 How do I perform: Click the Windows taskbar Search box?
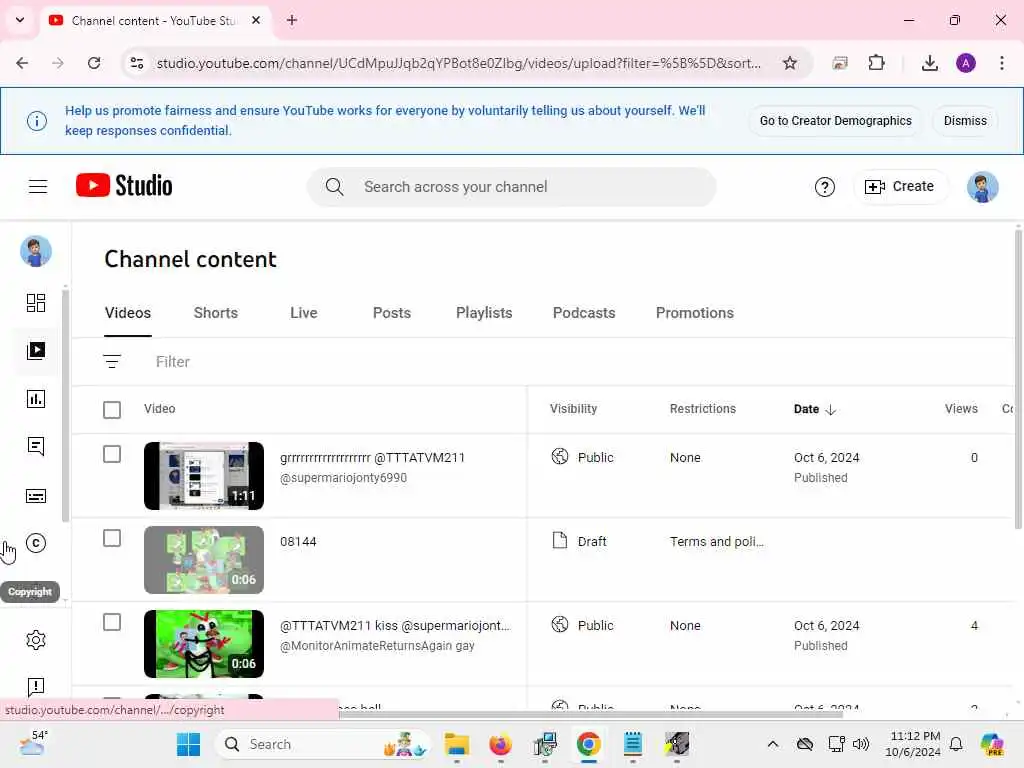click(x=323, y=744)
